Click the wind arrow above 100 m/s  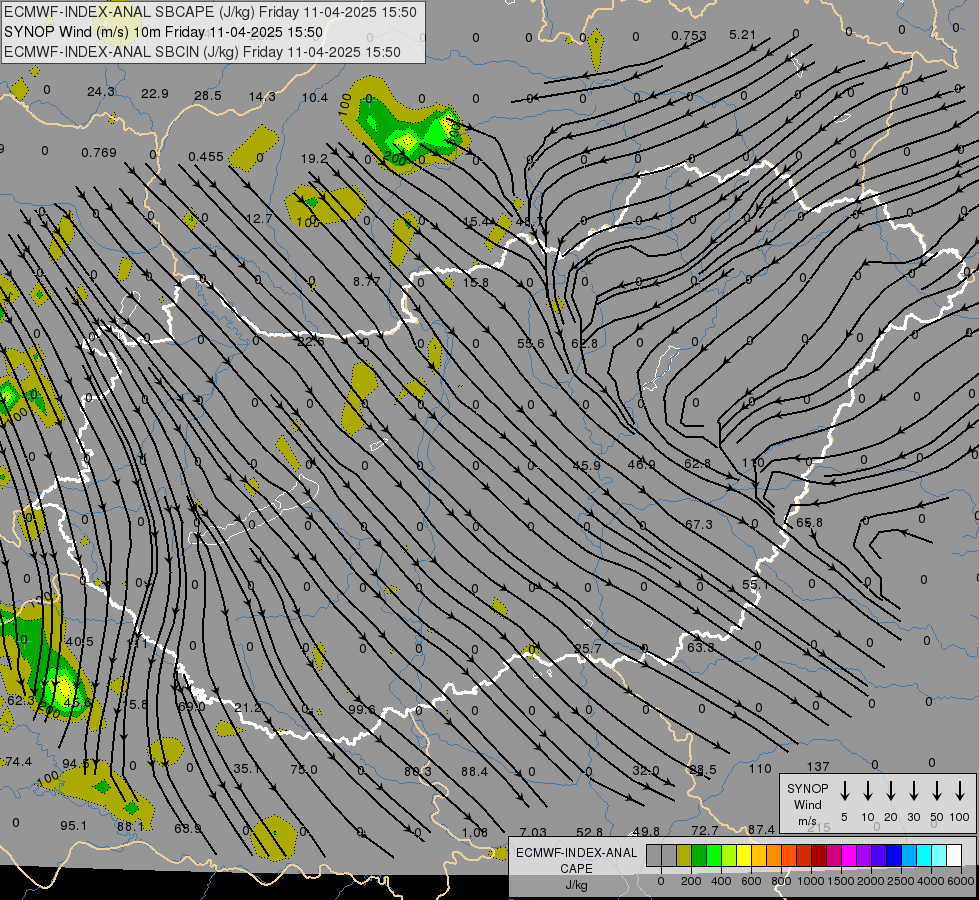click(x=960, y=791)
